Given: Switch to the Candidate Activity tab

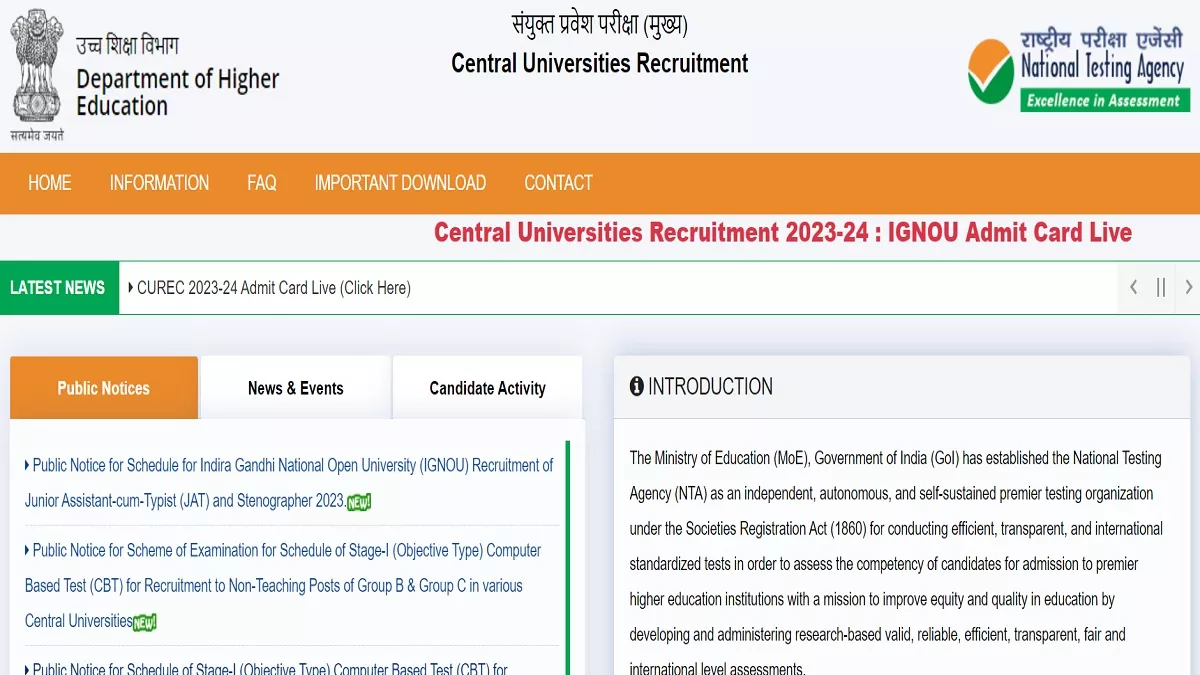Looking at the screenshot, I should tap(488, 388).
